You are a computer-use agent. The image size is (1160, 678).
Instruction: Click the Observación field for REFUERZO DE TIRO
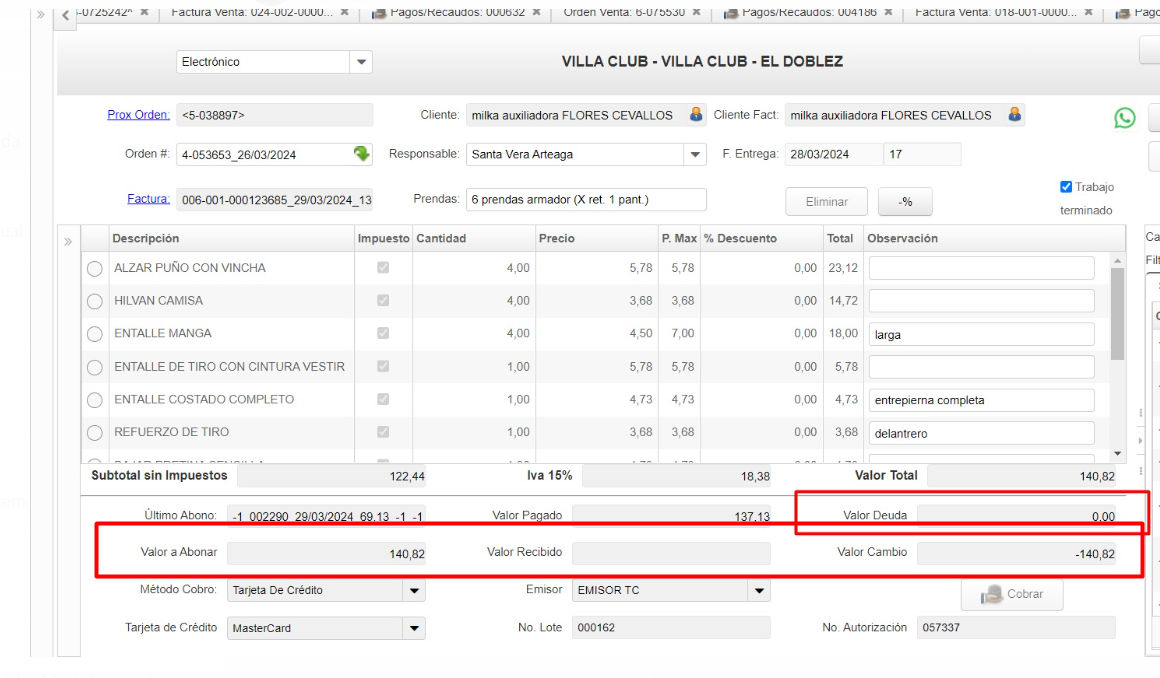[x=981, y=433]
